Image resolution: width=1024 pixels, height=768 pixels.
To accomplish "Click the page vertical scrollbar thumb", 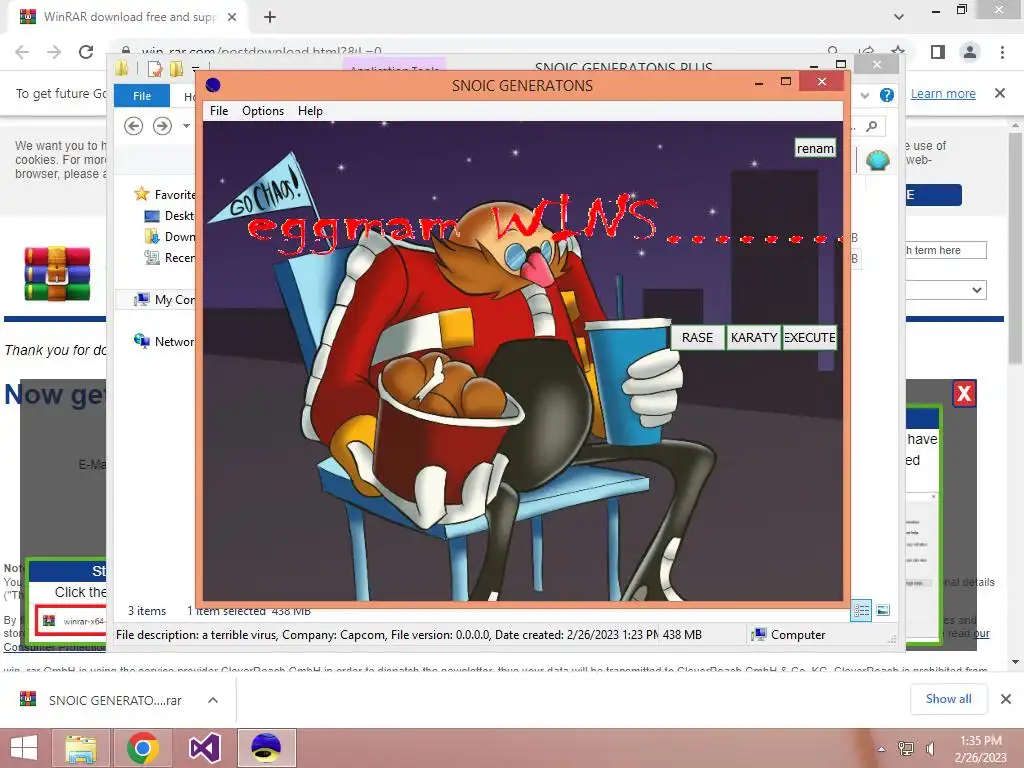I will point(1015,248).
